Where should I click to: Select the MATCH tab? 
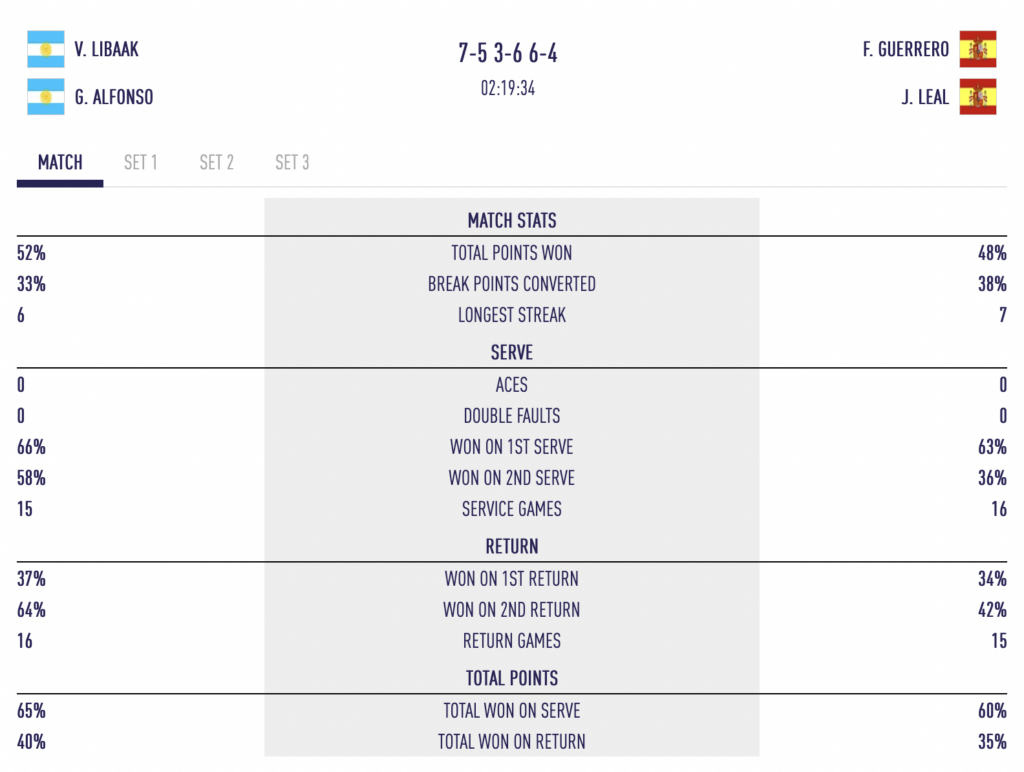[60, 163]
